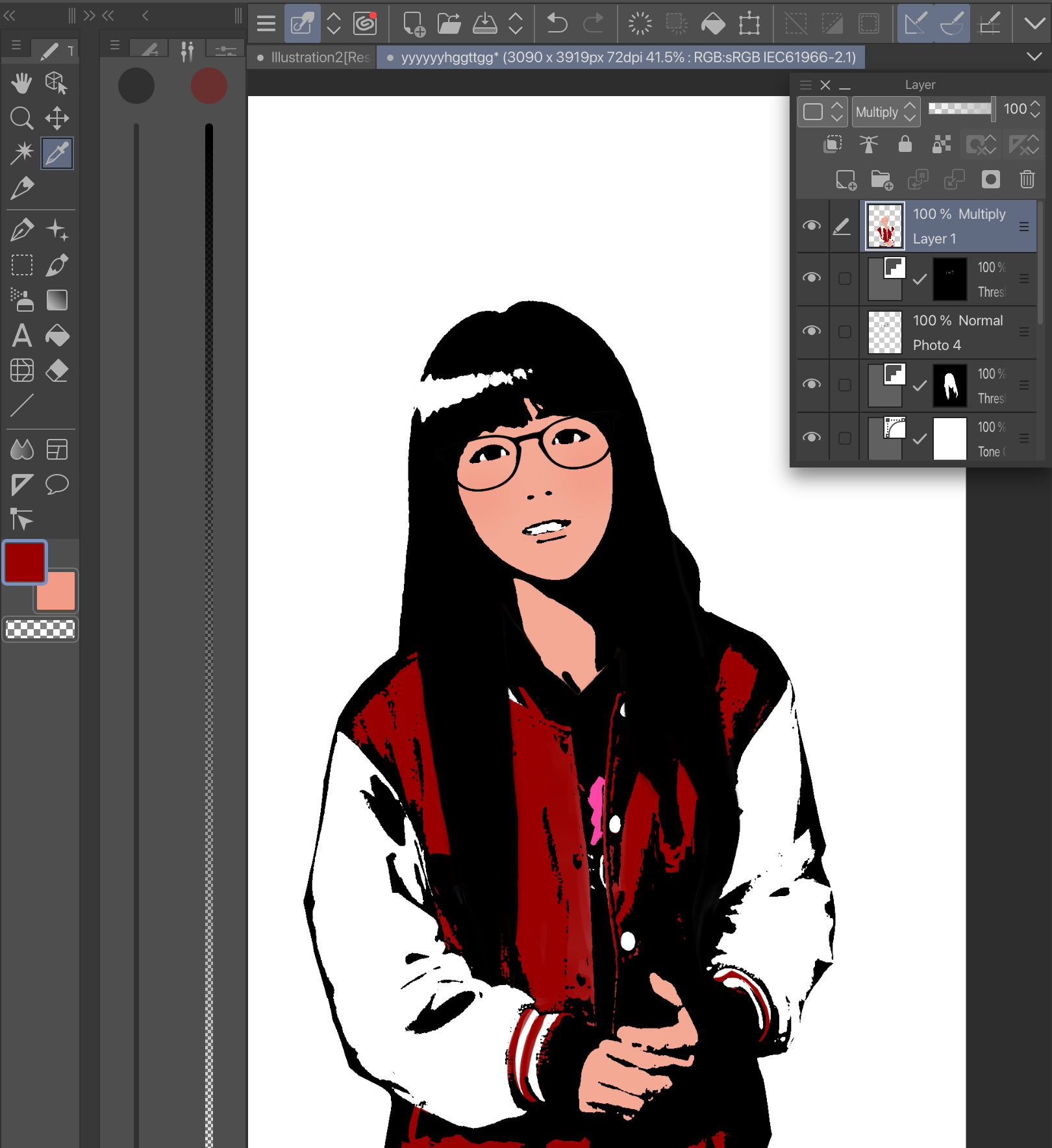The image size is (1052, 1148).
Task: Click Undo arrow in command bar
Action: 557,24
